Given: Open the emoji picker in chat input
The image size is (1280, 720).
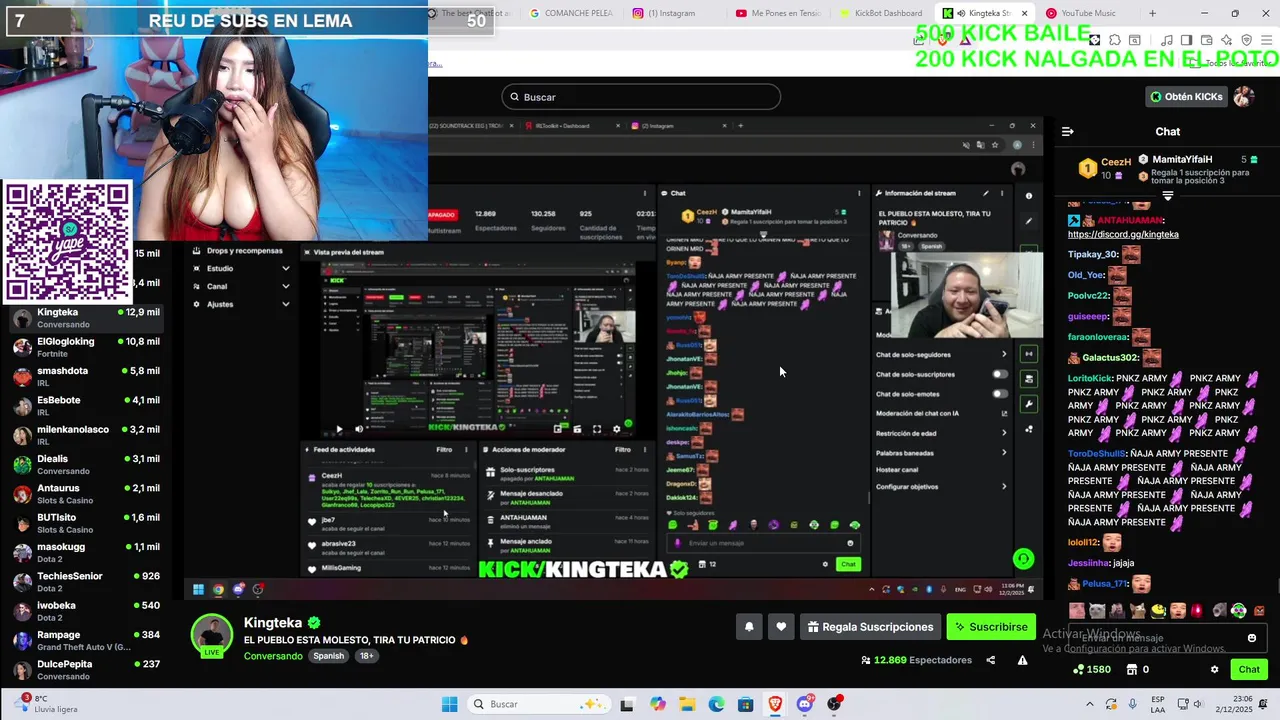Looking at the screenshot, I should [1251, 638].
